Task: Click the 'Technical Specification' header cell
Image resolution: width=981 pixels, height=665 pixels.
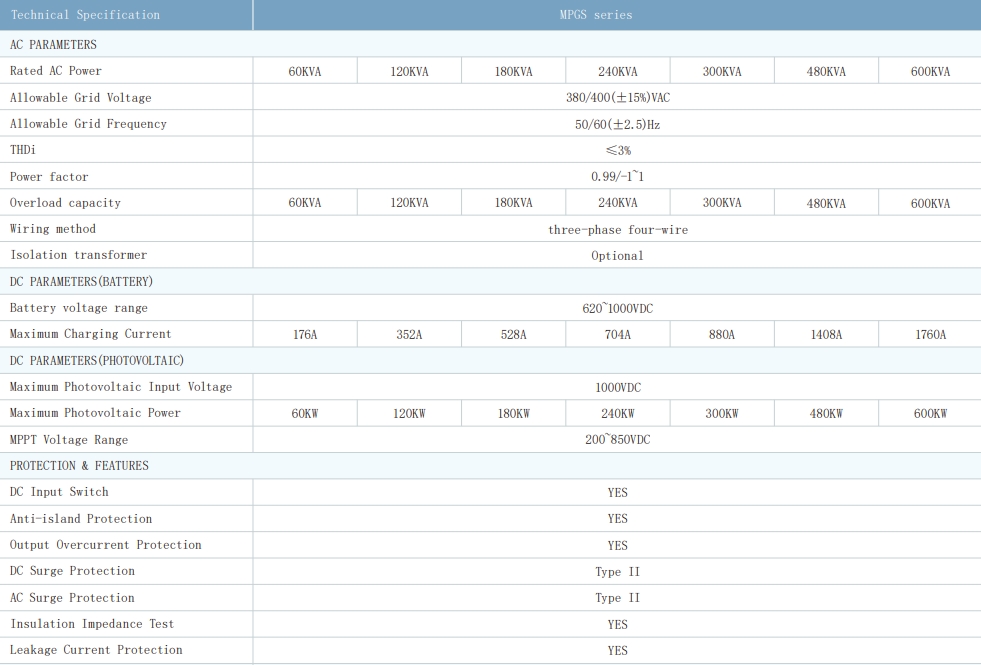Action: (x=84, y=15)
